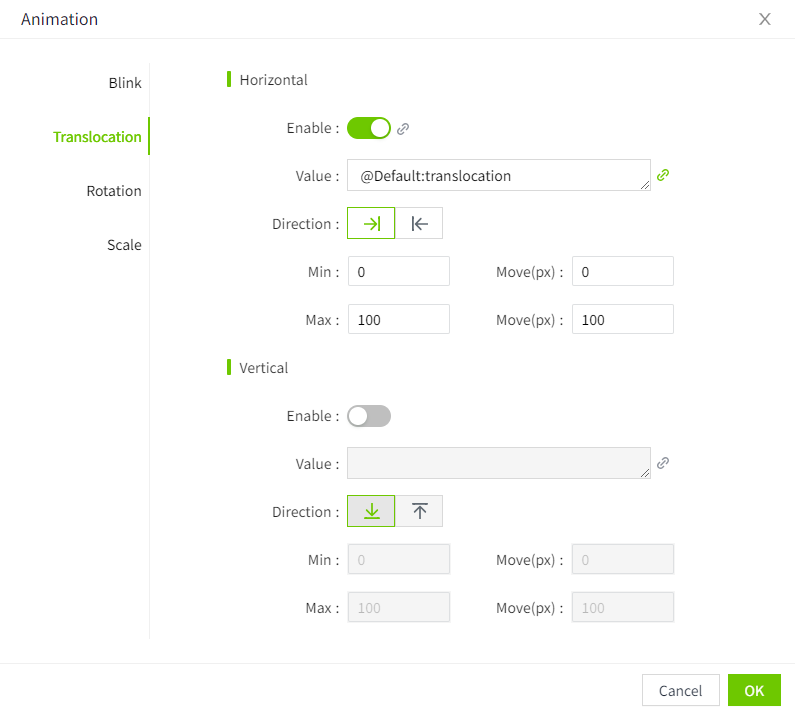Screen dimensions: 795x707
Task: Select the downward Vertical direction icon
Action: click(371, 511)
